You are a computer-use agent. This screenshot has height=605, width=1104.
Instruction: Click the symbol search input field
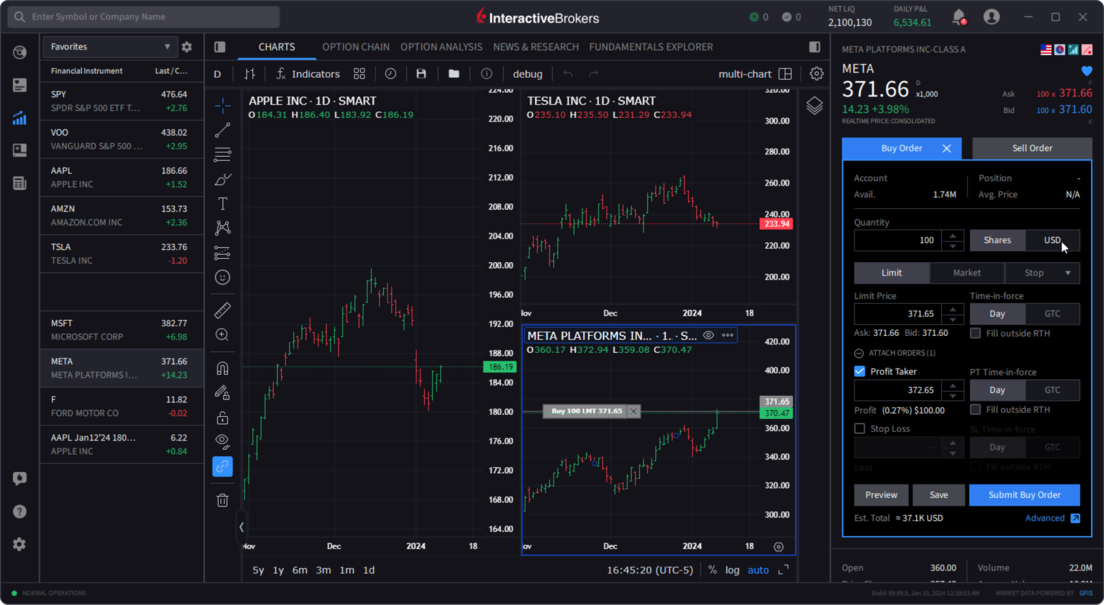140,16
